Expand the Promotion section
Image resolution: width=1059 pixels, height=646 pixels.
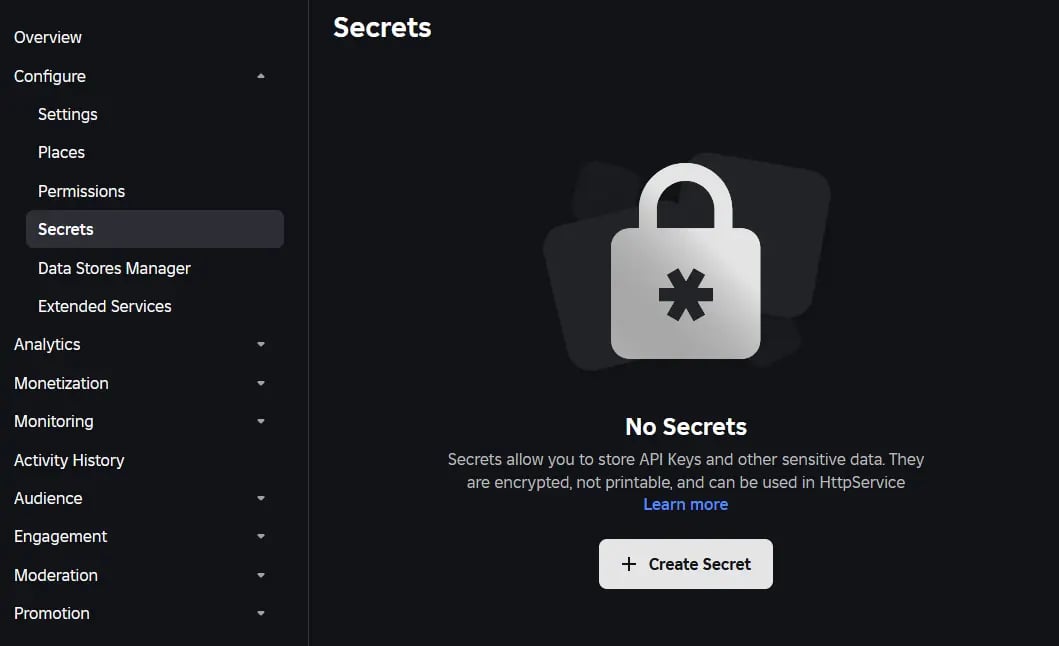[260, 613]
